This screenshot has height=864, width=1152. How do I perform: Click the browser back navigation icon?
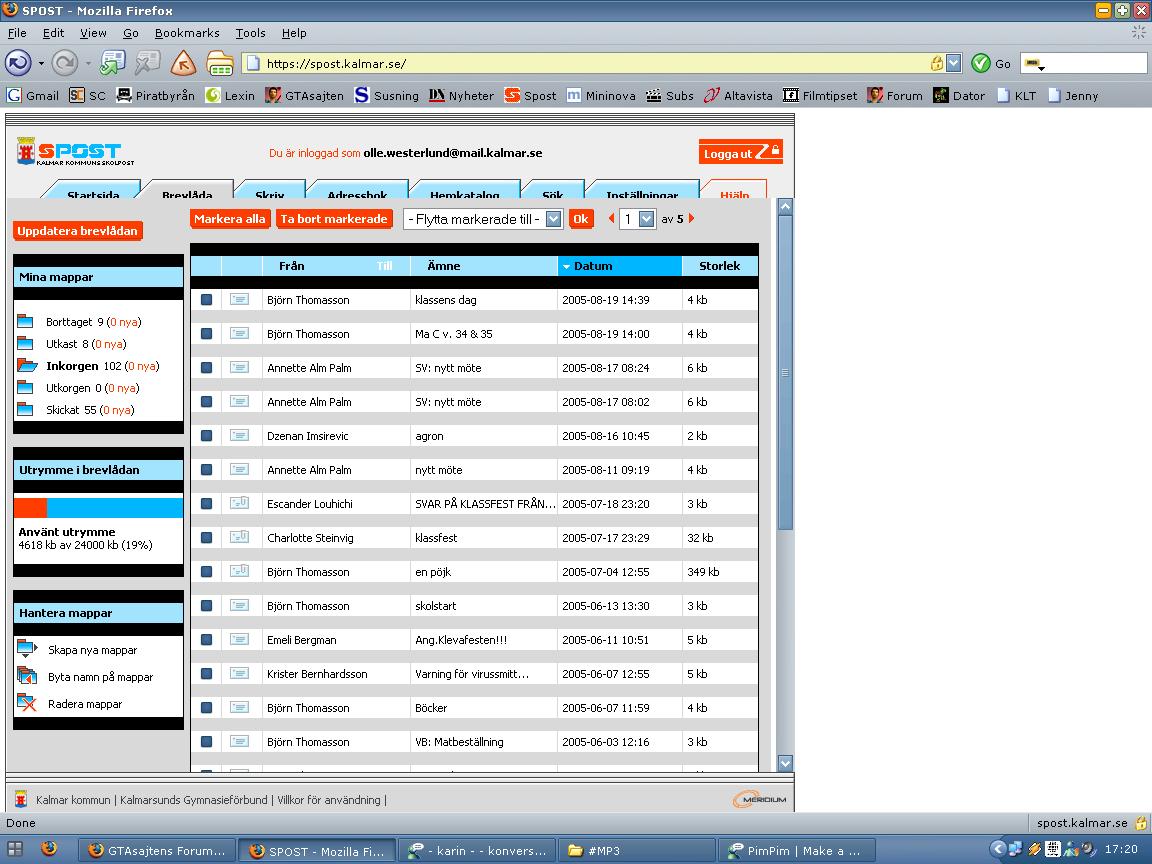[x=18, y=63]
